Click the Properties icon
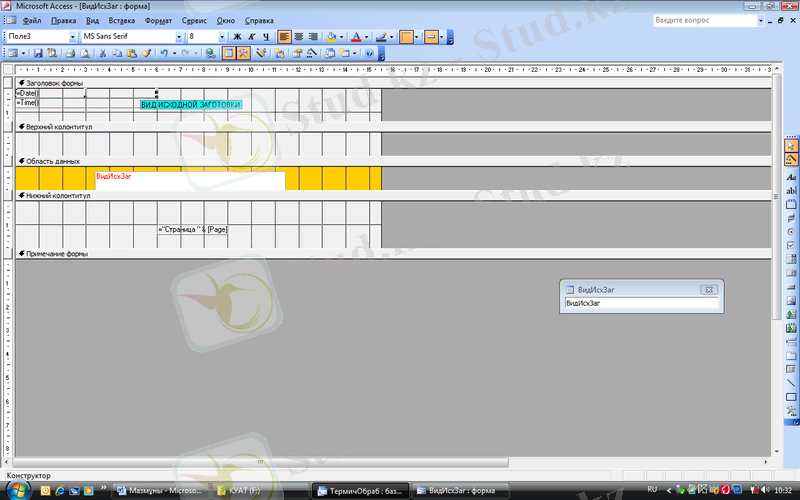Screen dimensions: 800x500 point(297,53)
